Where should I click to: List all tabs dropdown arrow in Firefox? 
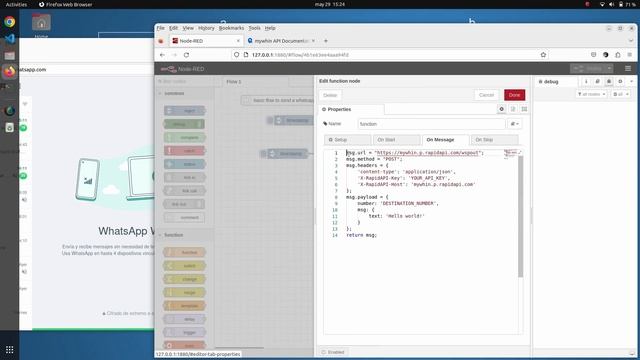[x=631, y=41]
